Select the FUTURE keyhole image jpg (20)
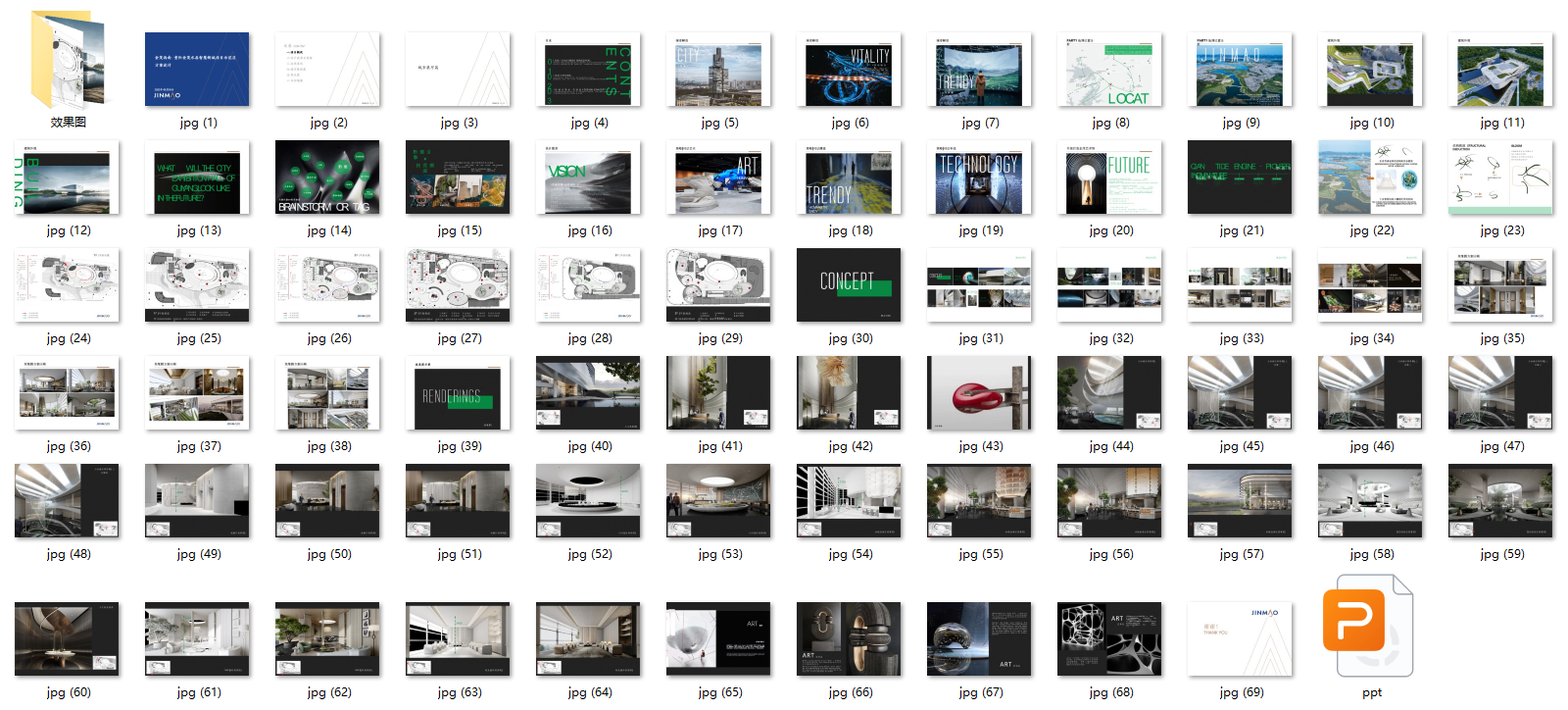The image size is (1568, 710). (x=1109, y=177)
